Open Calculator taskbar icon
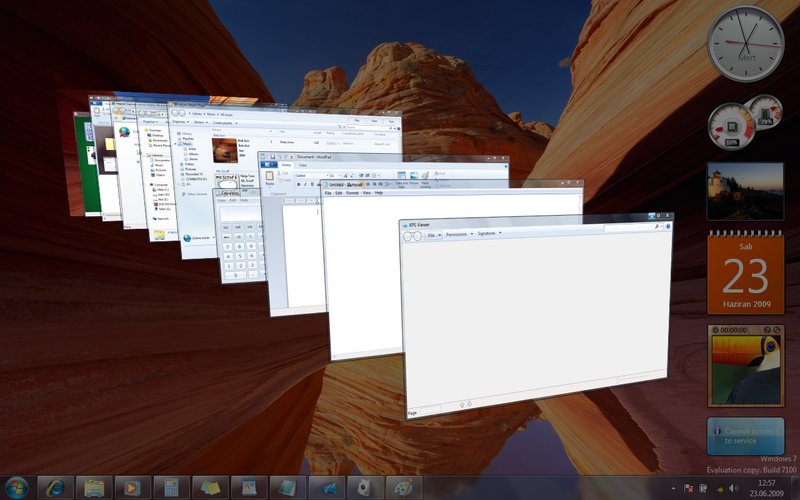This screenshot has width=800, height=500. click(172, 488)
